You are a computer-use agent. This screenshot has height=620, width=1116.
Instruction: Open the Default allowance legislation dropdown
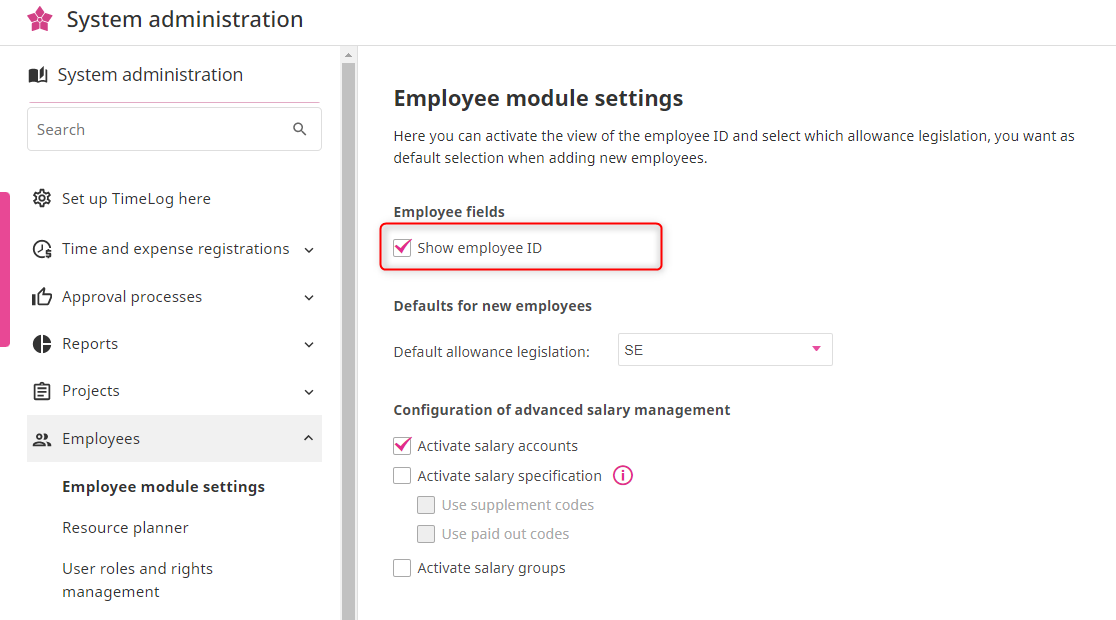click(x=725, y=350)
